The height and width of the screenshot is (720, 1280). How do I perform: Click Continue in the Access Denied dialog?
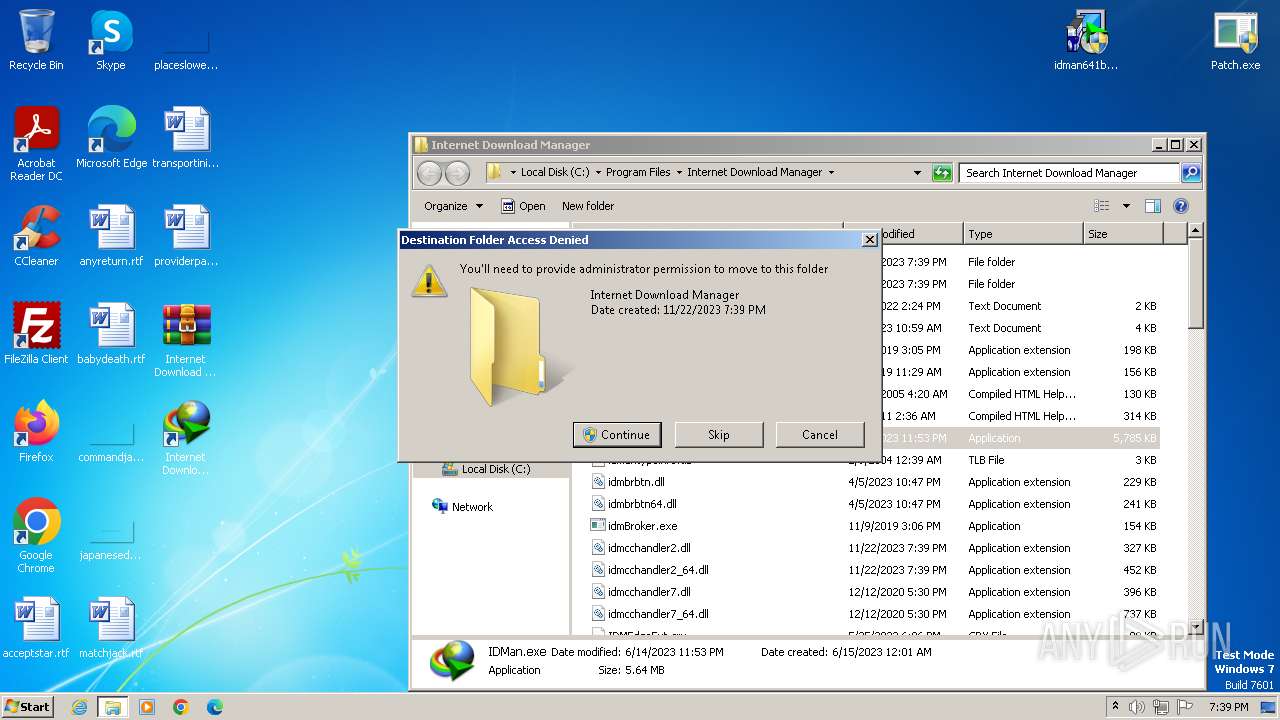click(618, 435)
